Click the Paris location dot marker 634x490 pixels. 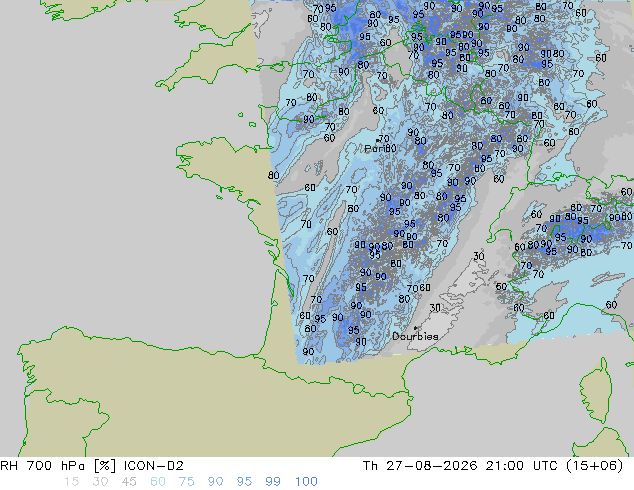(378, 141)
